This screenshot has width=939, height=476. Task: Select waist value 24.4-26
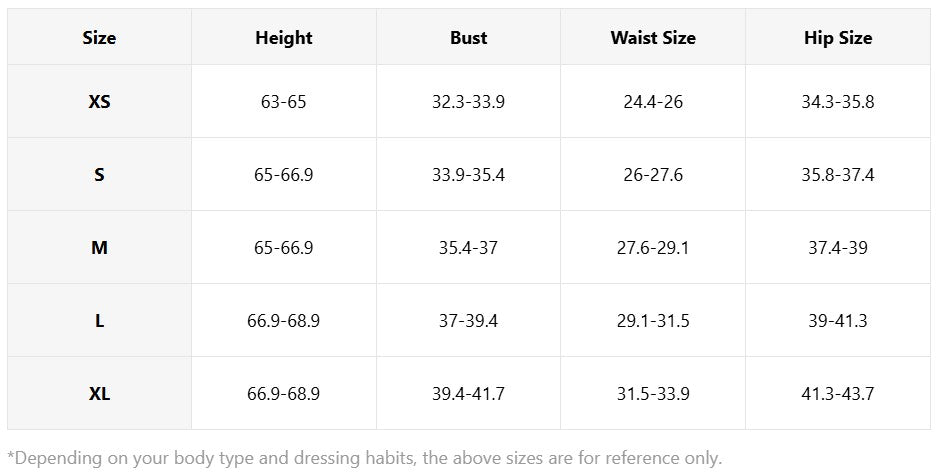653,102
